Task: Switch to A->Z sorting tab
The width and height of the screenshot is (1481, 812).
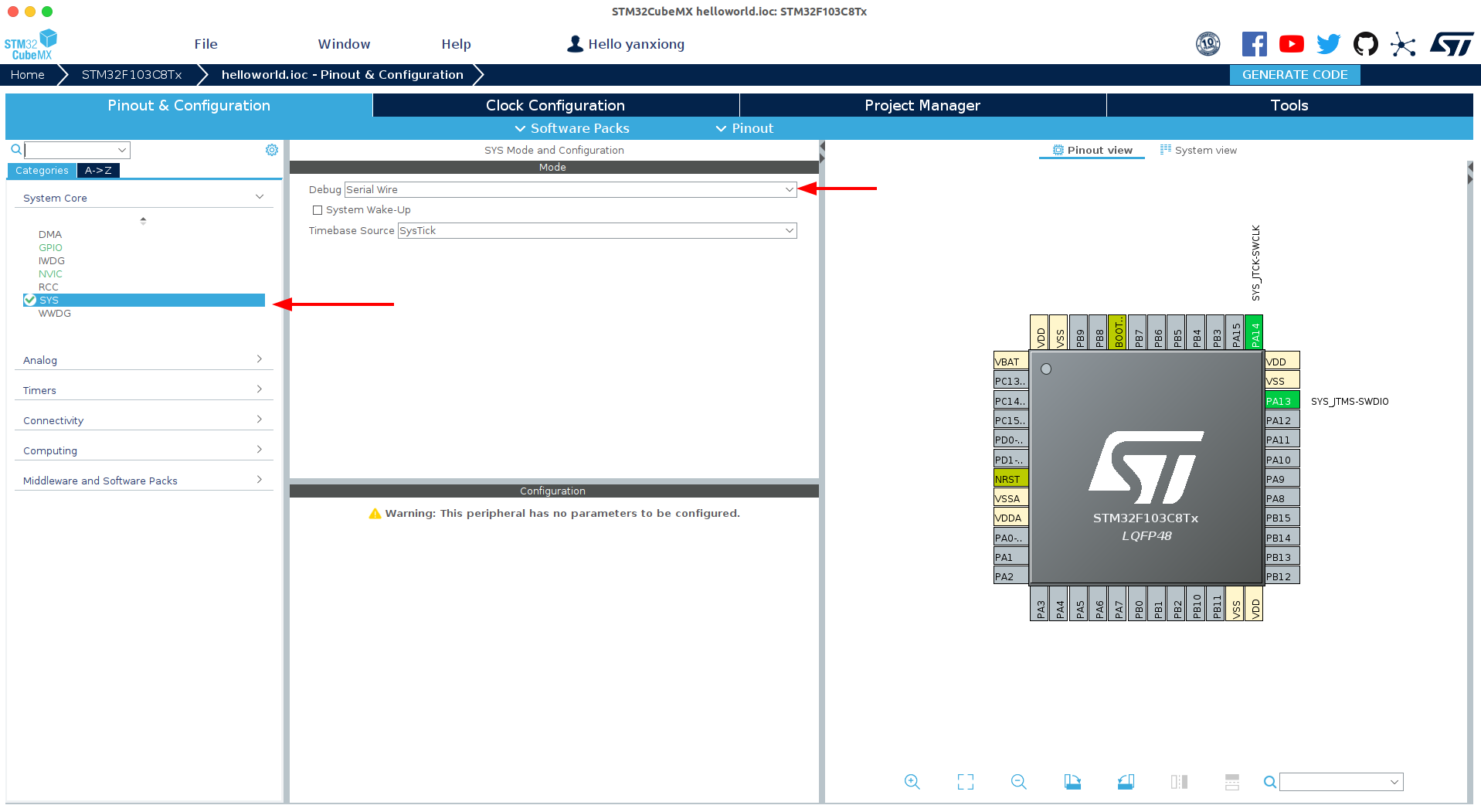Action: (x=98, y=171)
